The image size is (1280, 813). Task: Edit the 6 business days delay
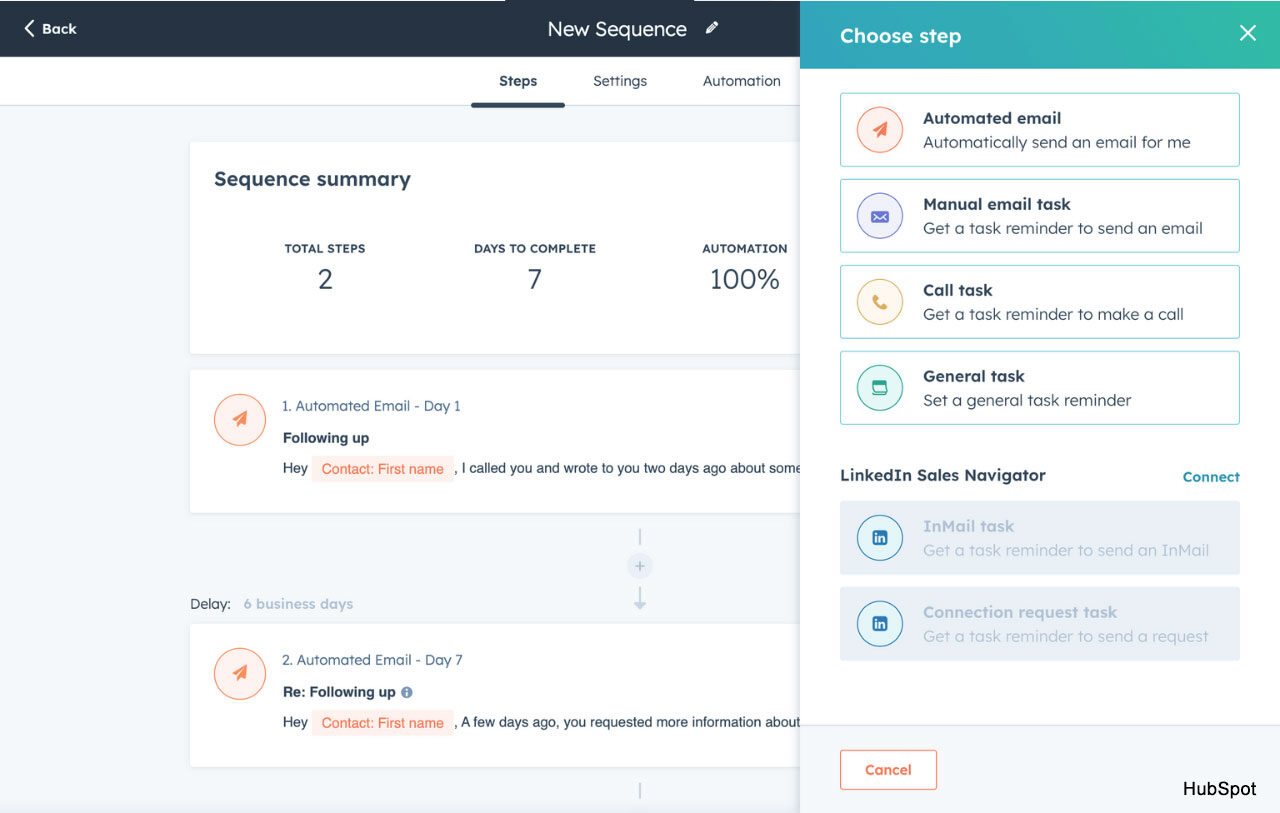coord(298,604)
